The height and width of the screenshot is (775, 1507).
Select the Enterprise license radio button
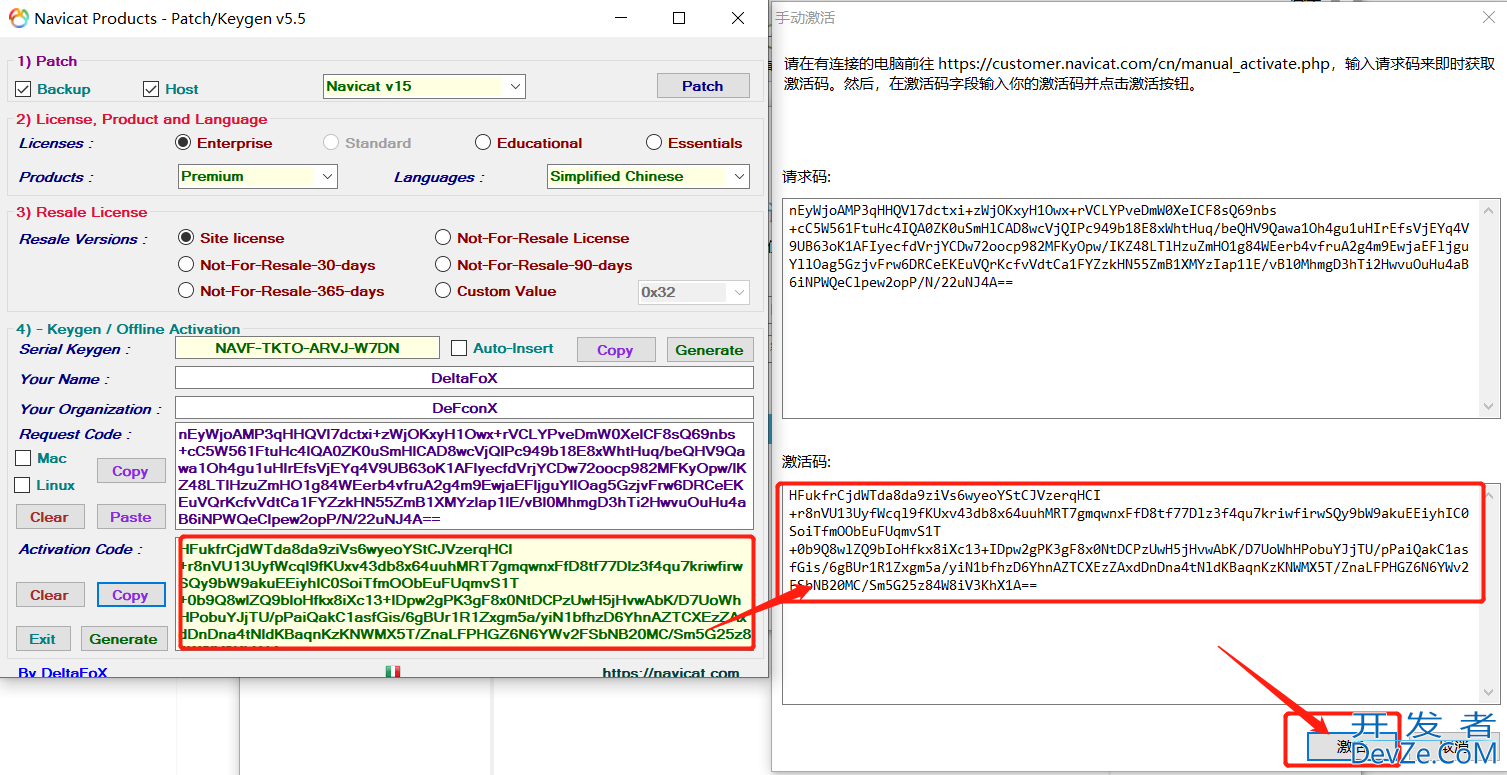[x=183, y=143]
